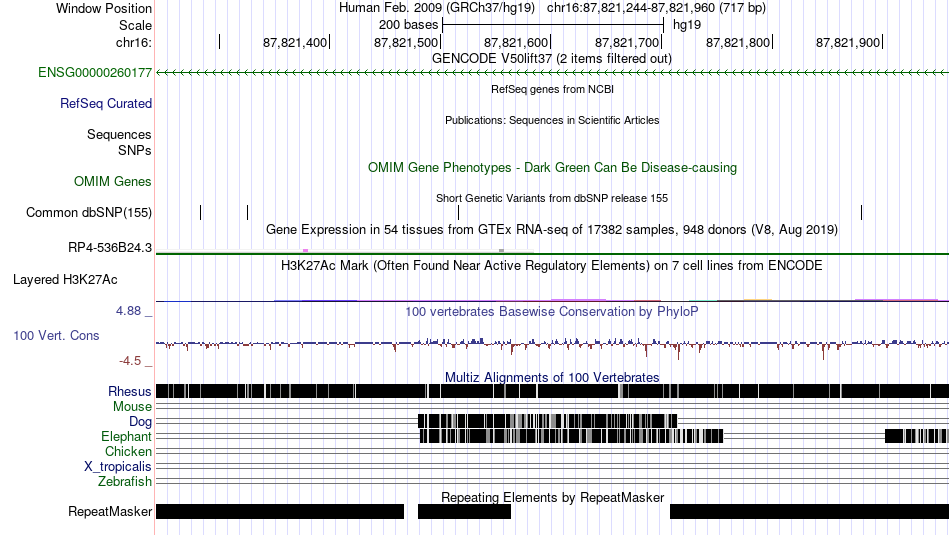Viewport: 950px width, 535px height.
Task: Click dbSNP variant tick just after 87,821,500
Action: 459,213
